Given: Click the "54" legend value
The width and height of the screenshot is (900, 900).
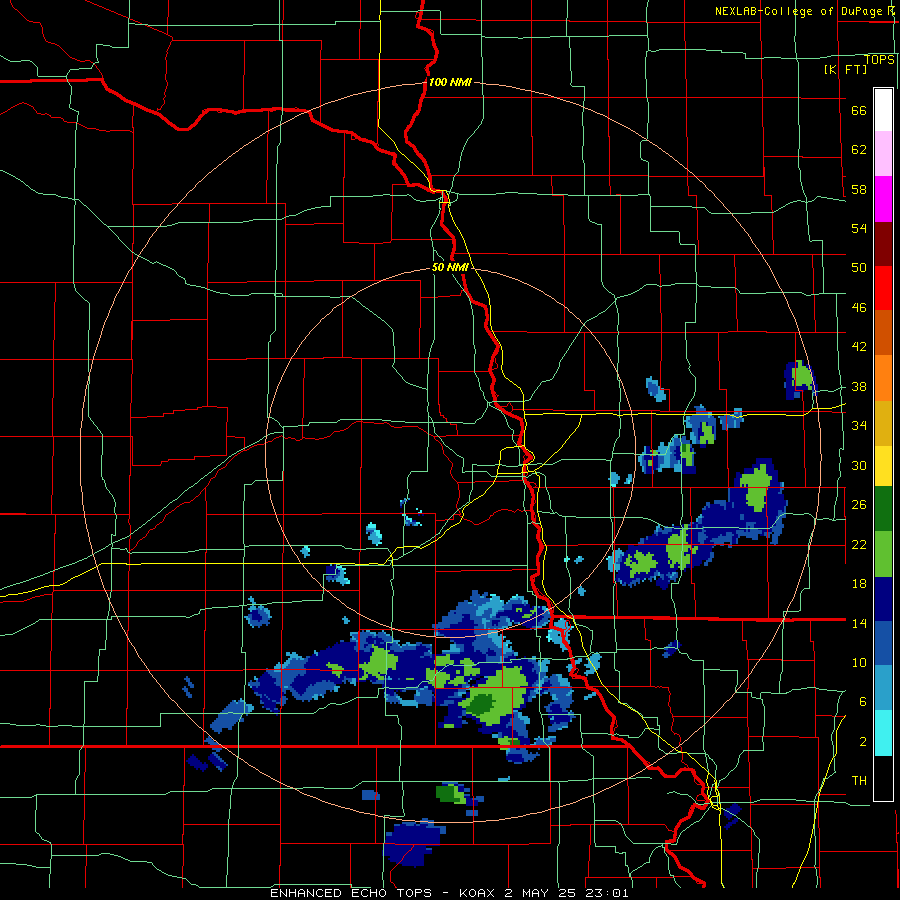Looking at the screenshot, I should coord(859,228).
